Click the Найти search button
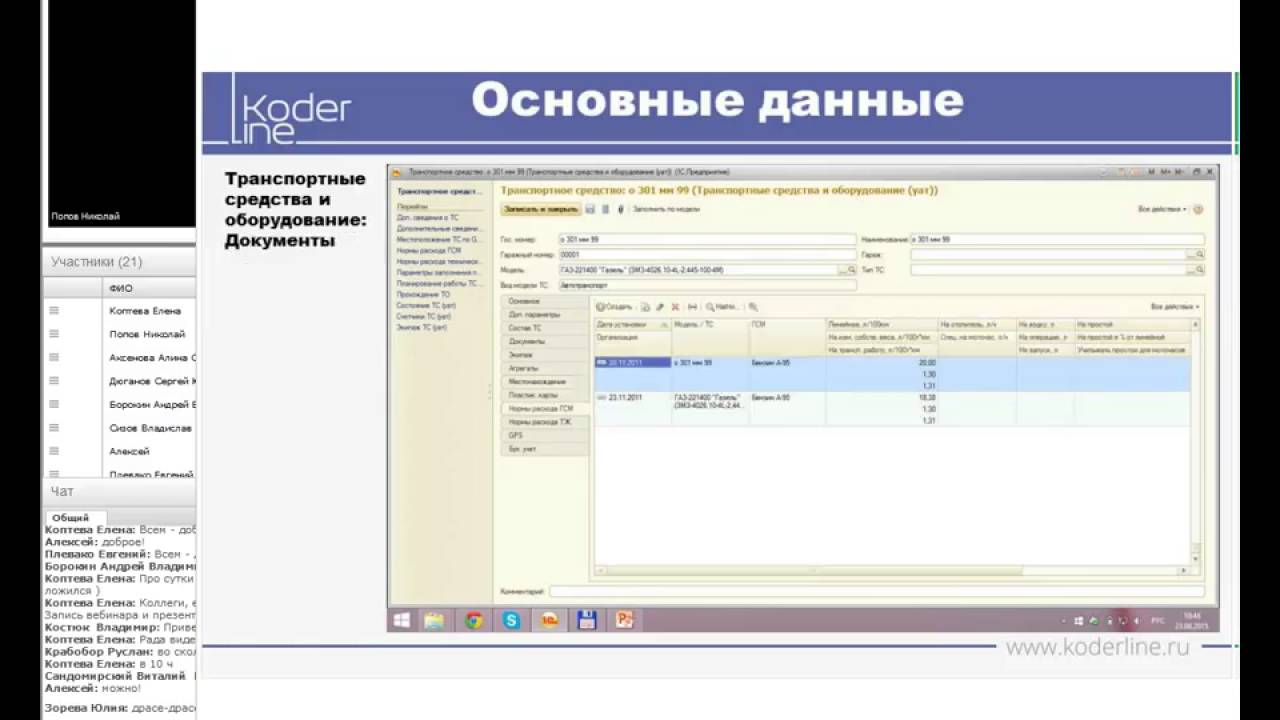 pyautogui.click(x=724, y=307)
